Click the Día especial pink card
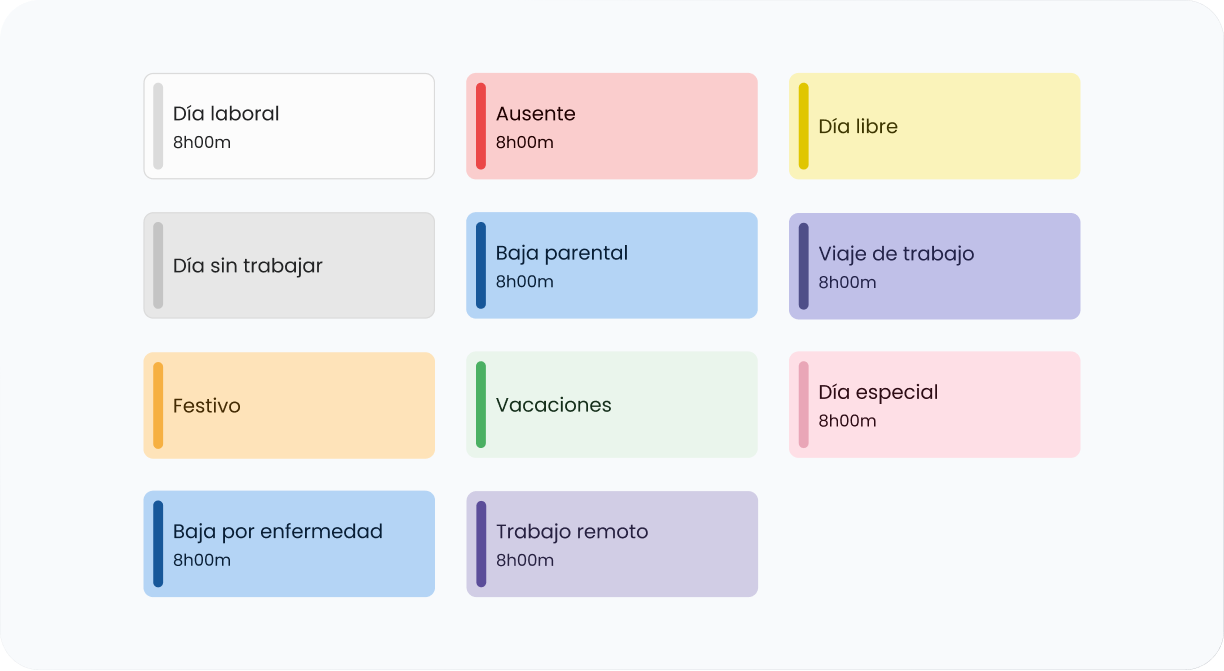 tap(935, 404)
